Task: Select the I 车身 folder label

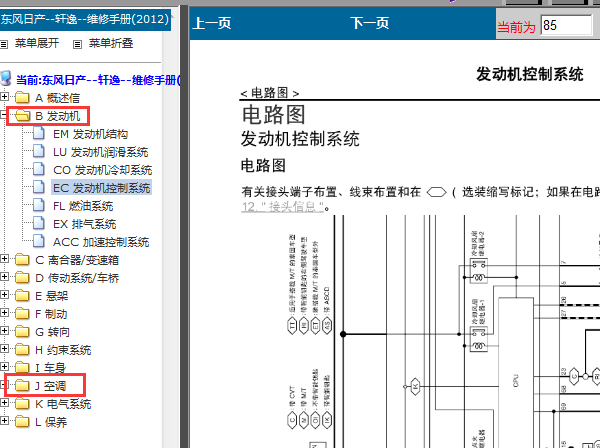Action: 51,368
